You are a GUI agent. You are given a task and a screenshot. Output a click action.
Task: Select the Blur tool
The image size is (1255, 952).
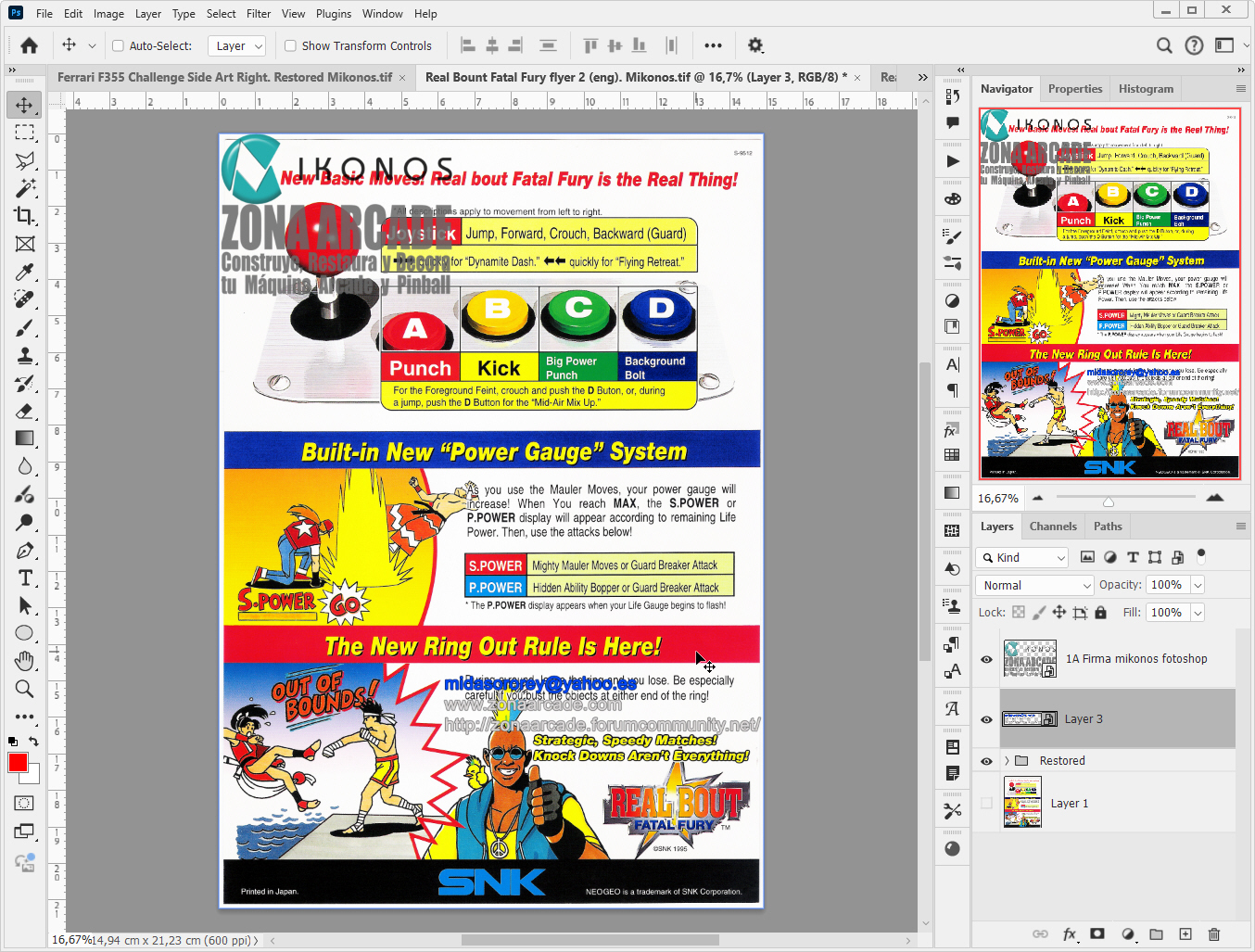25,466
